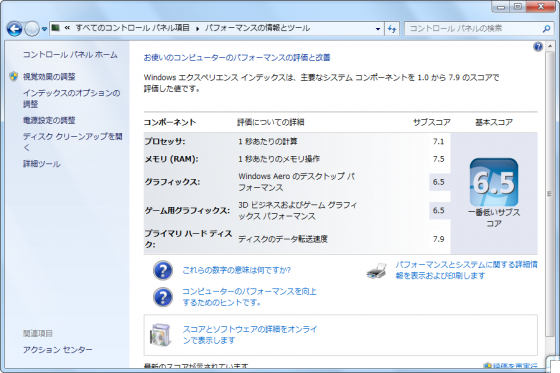Open ディスク クリーンアップを開く link
Image resolution: width=560 pixels, height=373 pixels.
(x=73, y=141)
